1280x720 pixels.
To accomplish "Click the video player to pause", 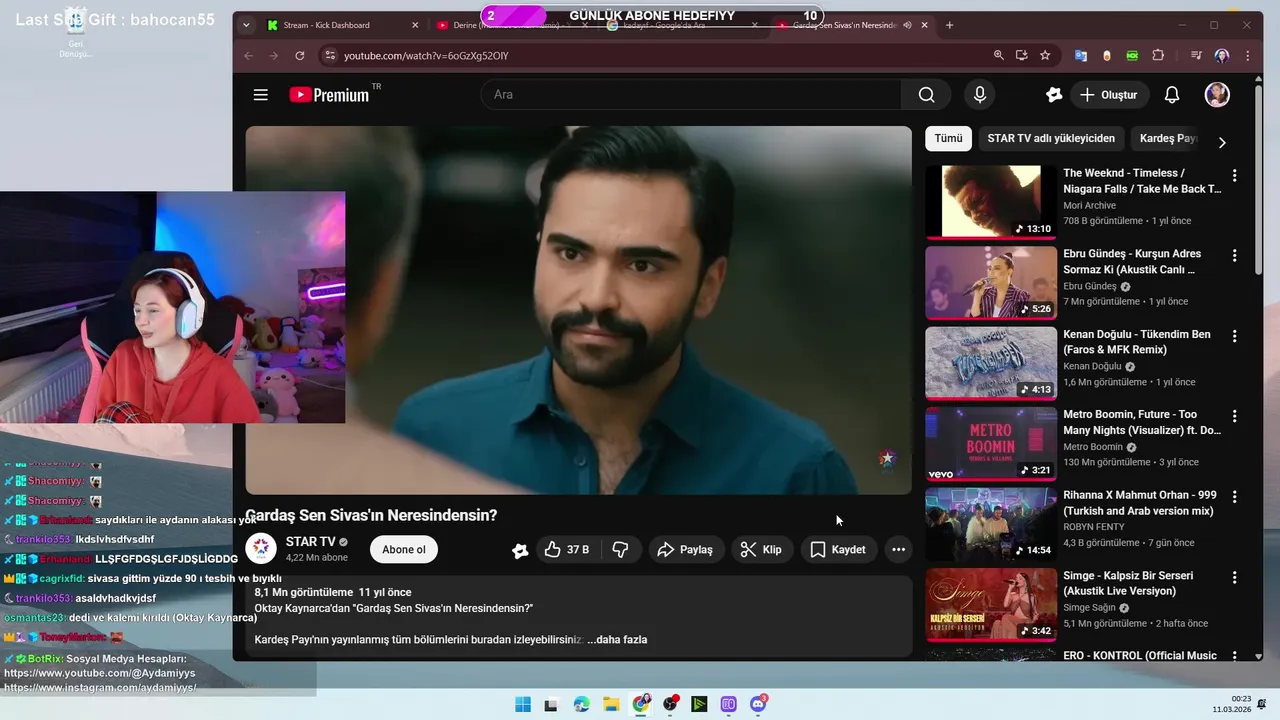I will pos(578,310).
